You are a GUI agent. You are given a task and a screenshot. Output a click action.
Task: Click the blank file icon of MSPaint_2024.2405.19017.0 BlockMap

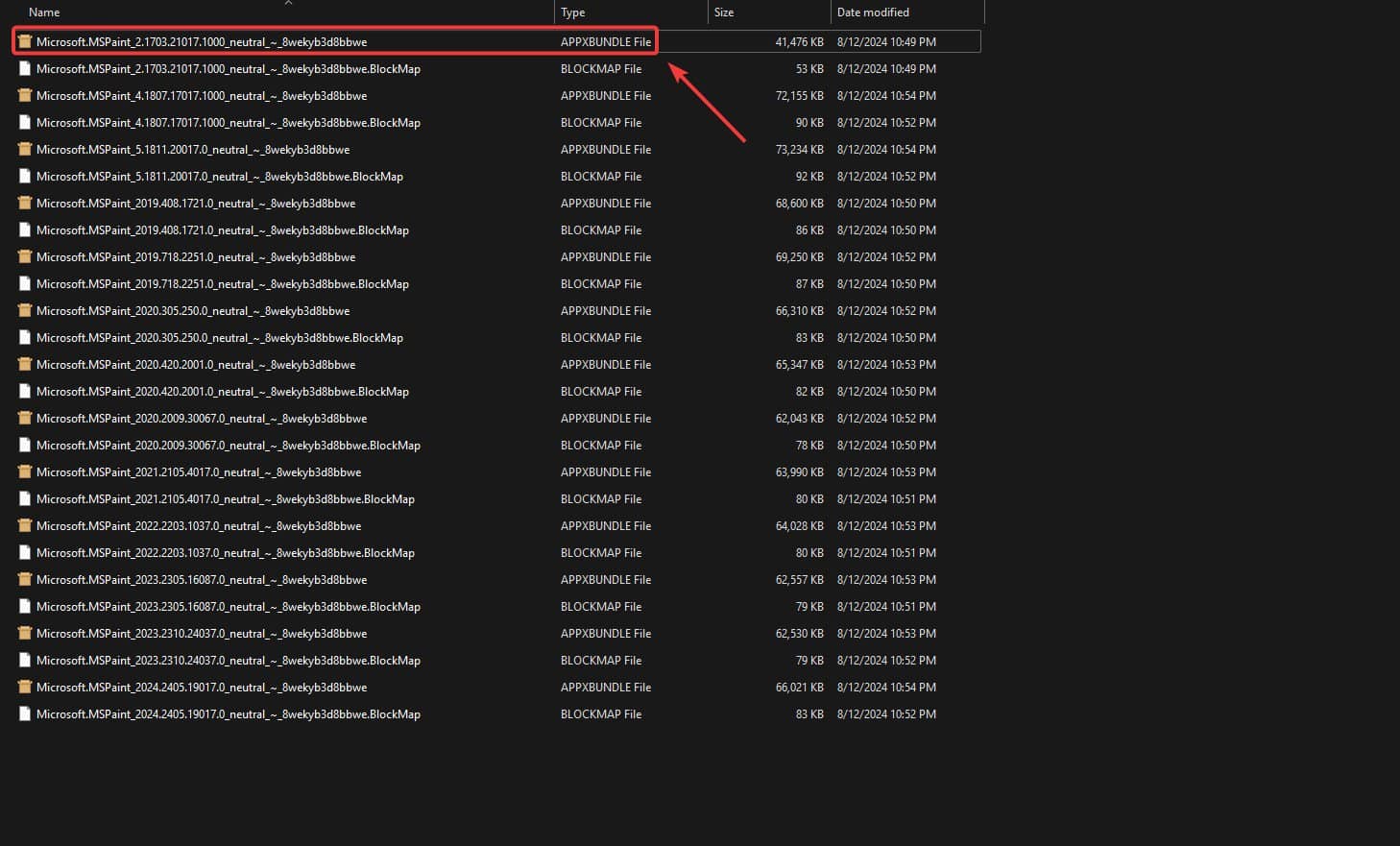tap(25, 713)
